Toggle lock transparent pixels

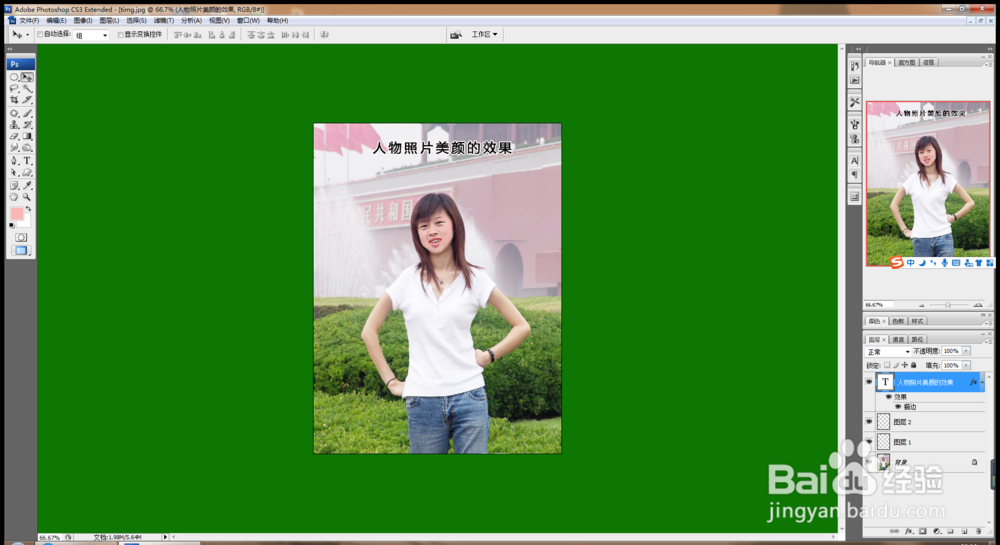coord(887,365)
